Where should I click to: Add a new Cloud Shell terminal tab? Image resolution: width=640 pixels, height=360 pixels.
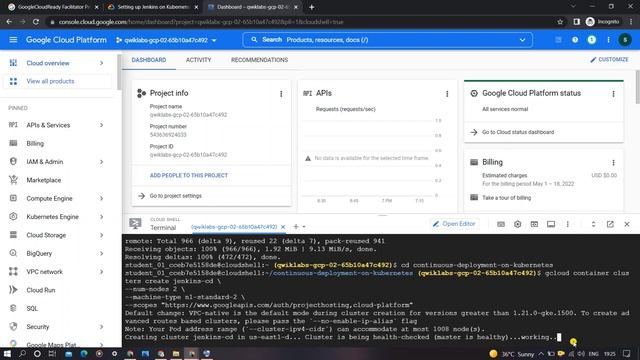click(x=296, y=227)
